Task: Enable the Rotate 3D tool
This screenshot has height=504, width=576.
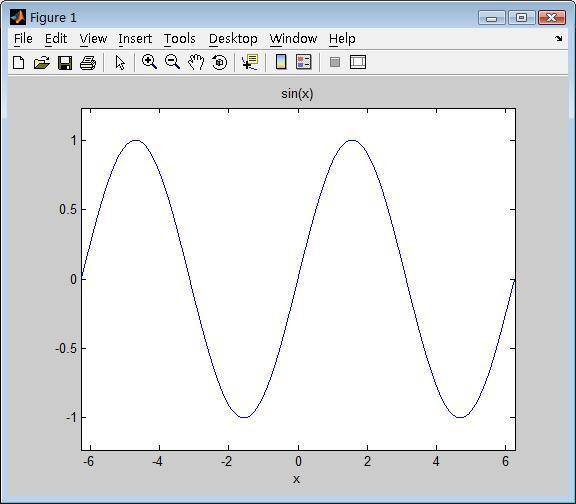Action: [220, 62]
